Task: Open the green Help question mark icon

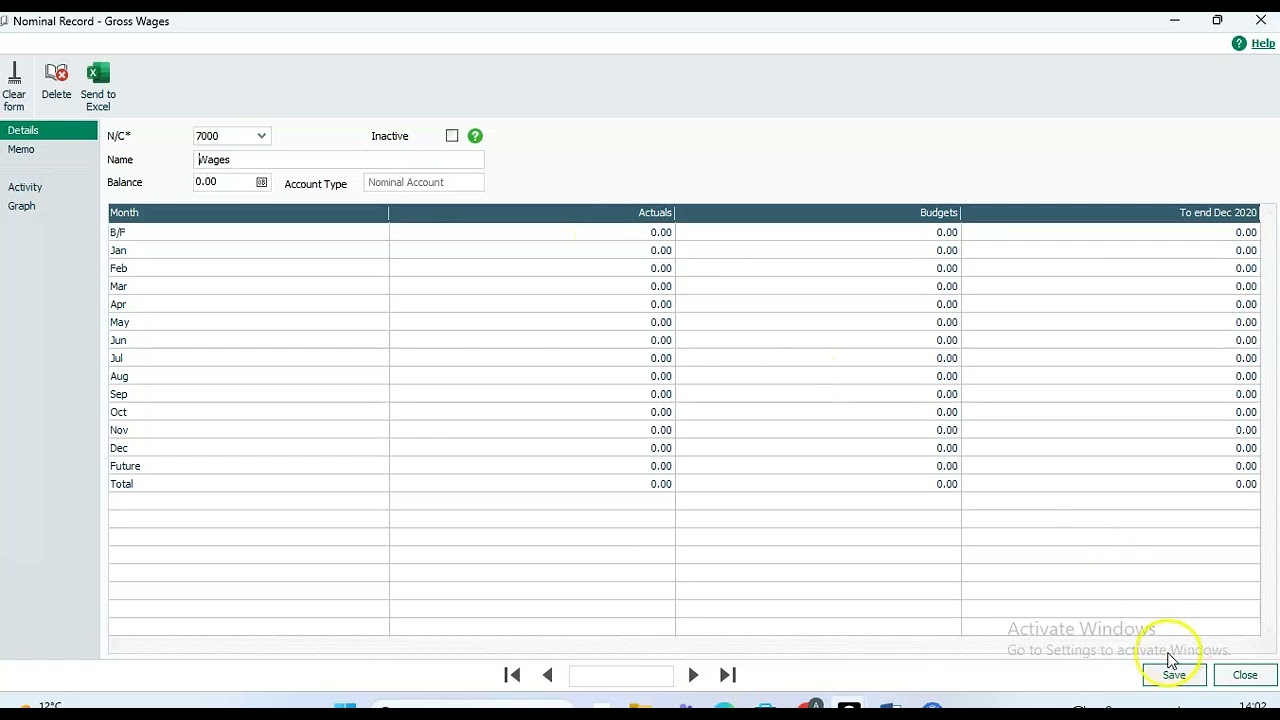Action: [1239, 43]
